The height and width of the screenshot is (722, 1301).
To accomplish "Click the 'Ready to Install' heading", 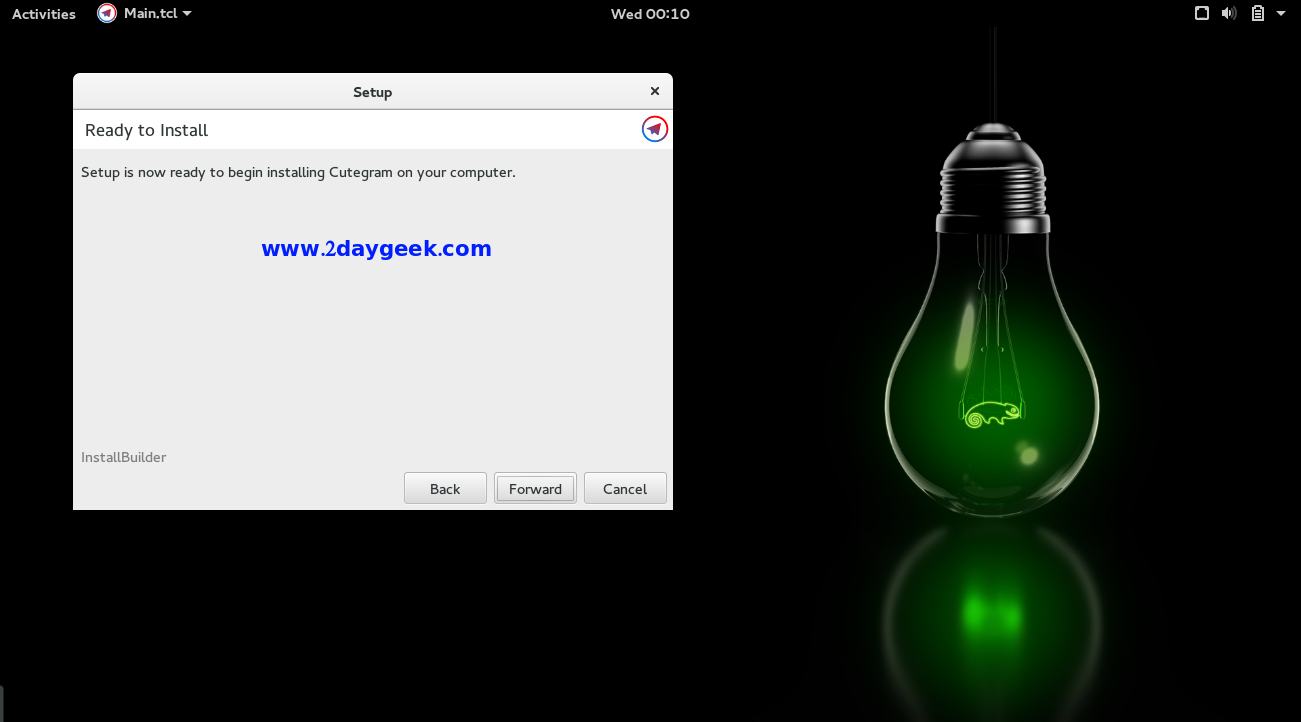I will click(146, 130).
